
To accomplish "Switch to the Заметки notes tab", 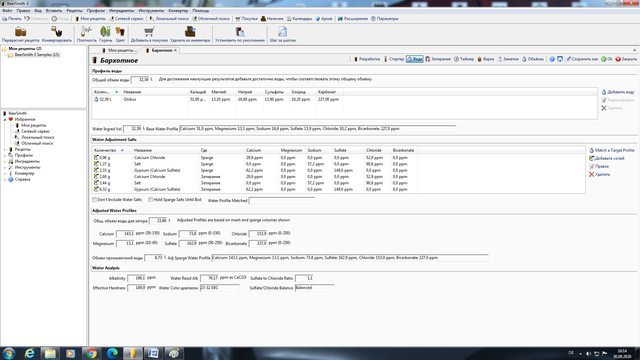I will 508,59.
